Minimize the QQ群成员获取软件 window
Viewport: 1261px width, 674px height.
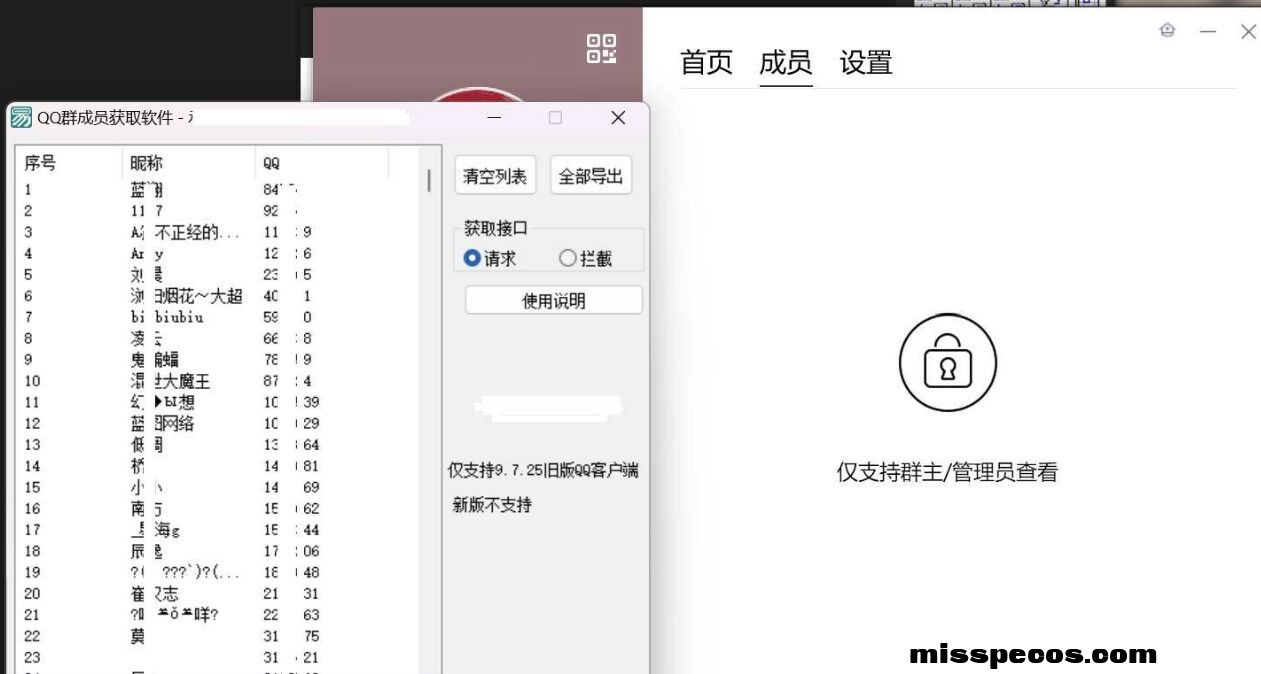click(495, 118)
